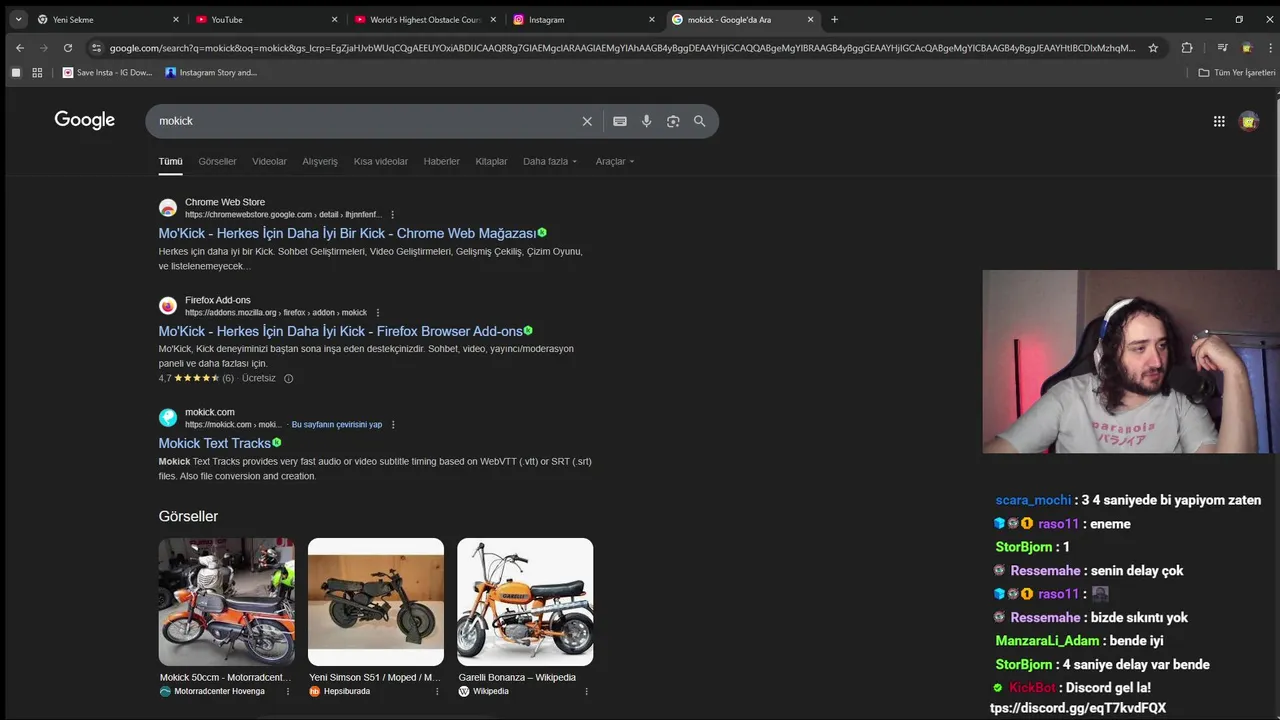Close the mokick Google search tab
The image size is (1280, 720).
coord(810,19)
